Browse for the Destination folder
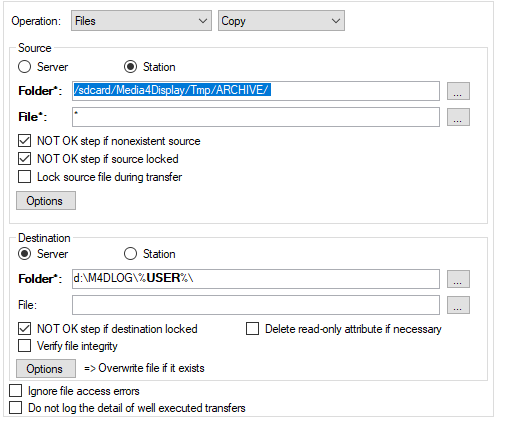514x439 pixels. 458,279
